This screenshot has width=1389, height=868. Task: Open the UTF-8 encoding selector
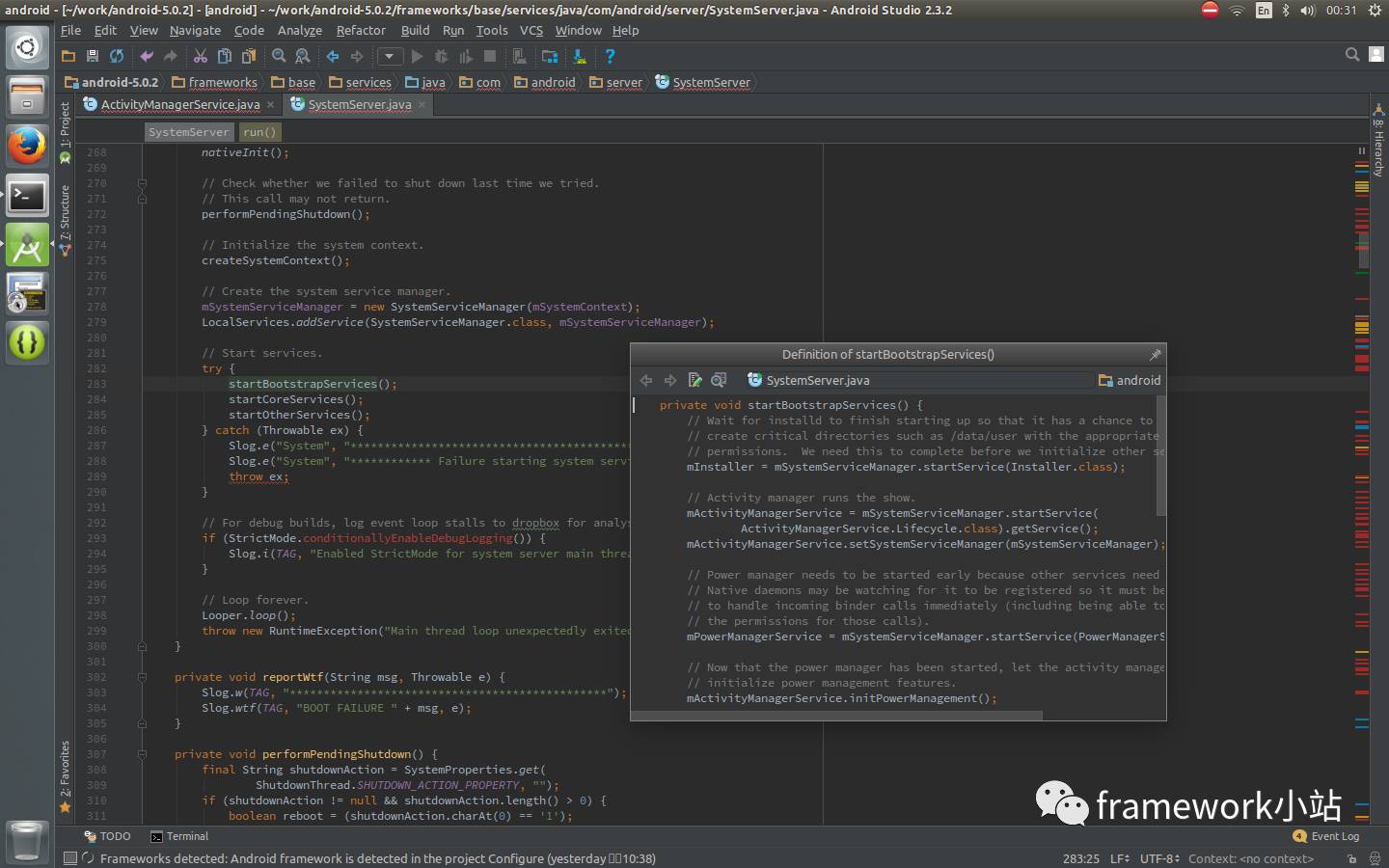click(x=1158, y=858)
